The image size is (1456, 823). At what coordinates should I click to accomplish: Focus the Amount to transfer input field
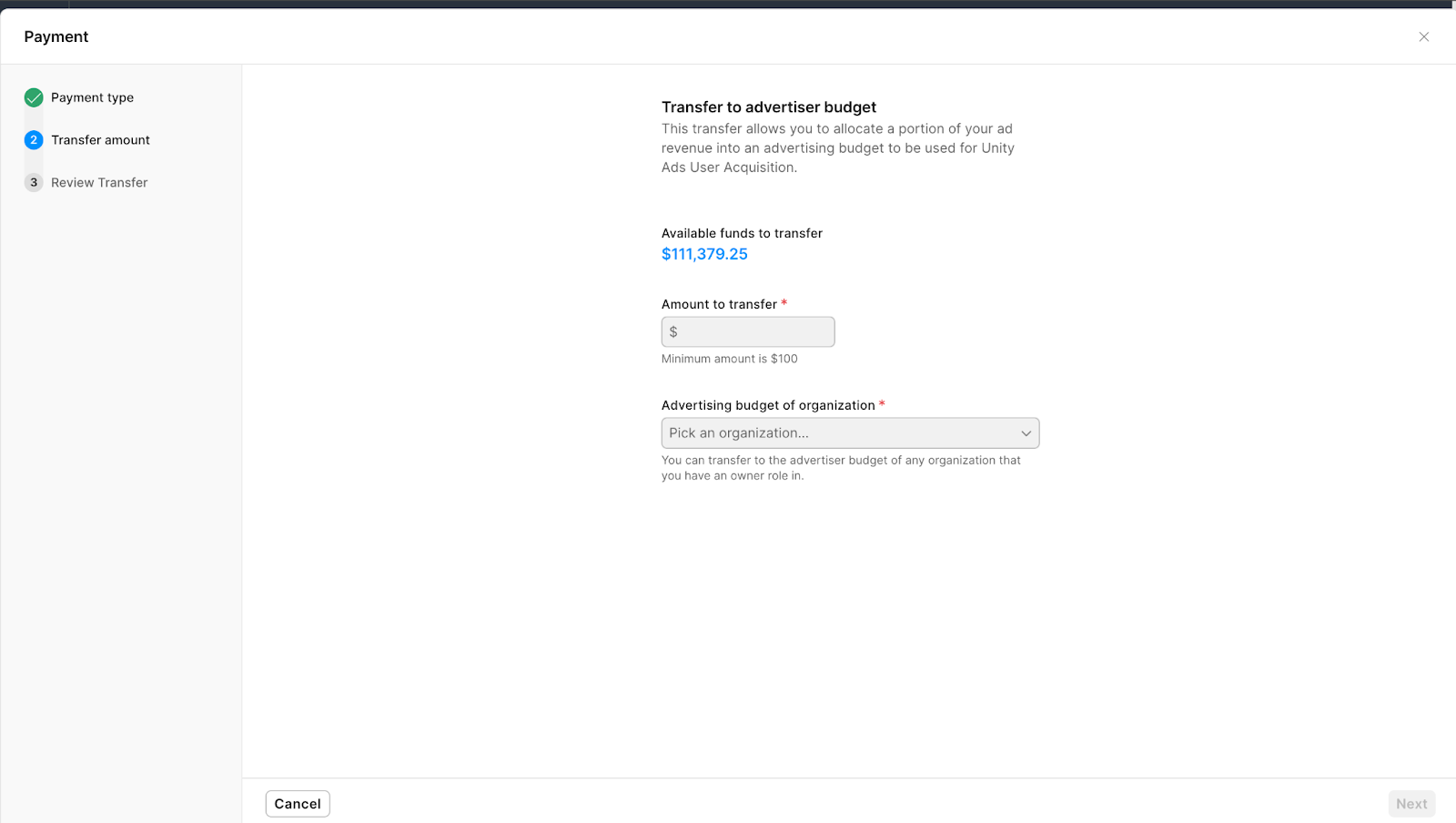(x=755, y=332)
